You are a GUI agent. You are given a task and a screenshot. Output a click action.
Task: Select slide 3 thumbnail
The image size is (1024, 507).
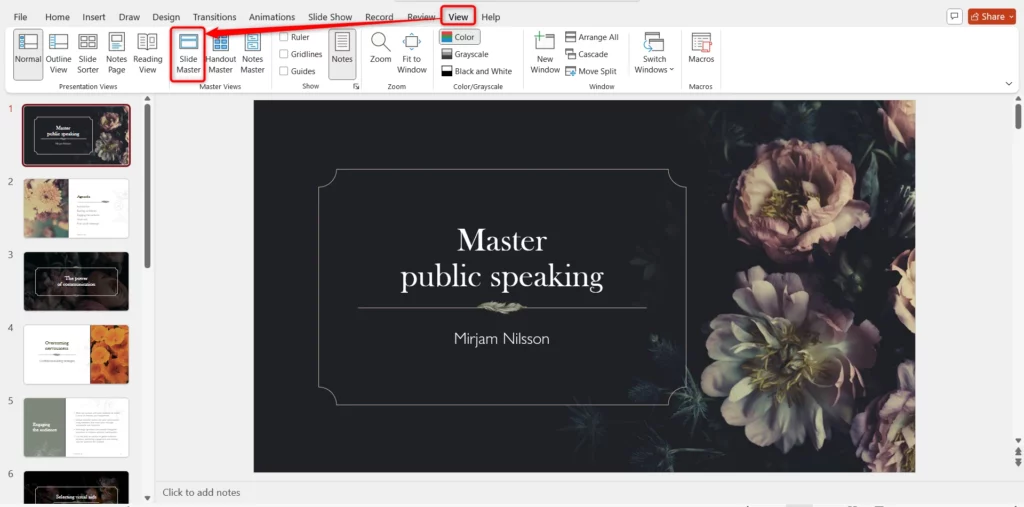pos(76,281)
